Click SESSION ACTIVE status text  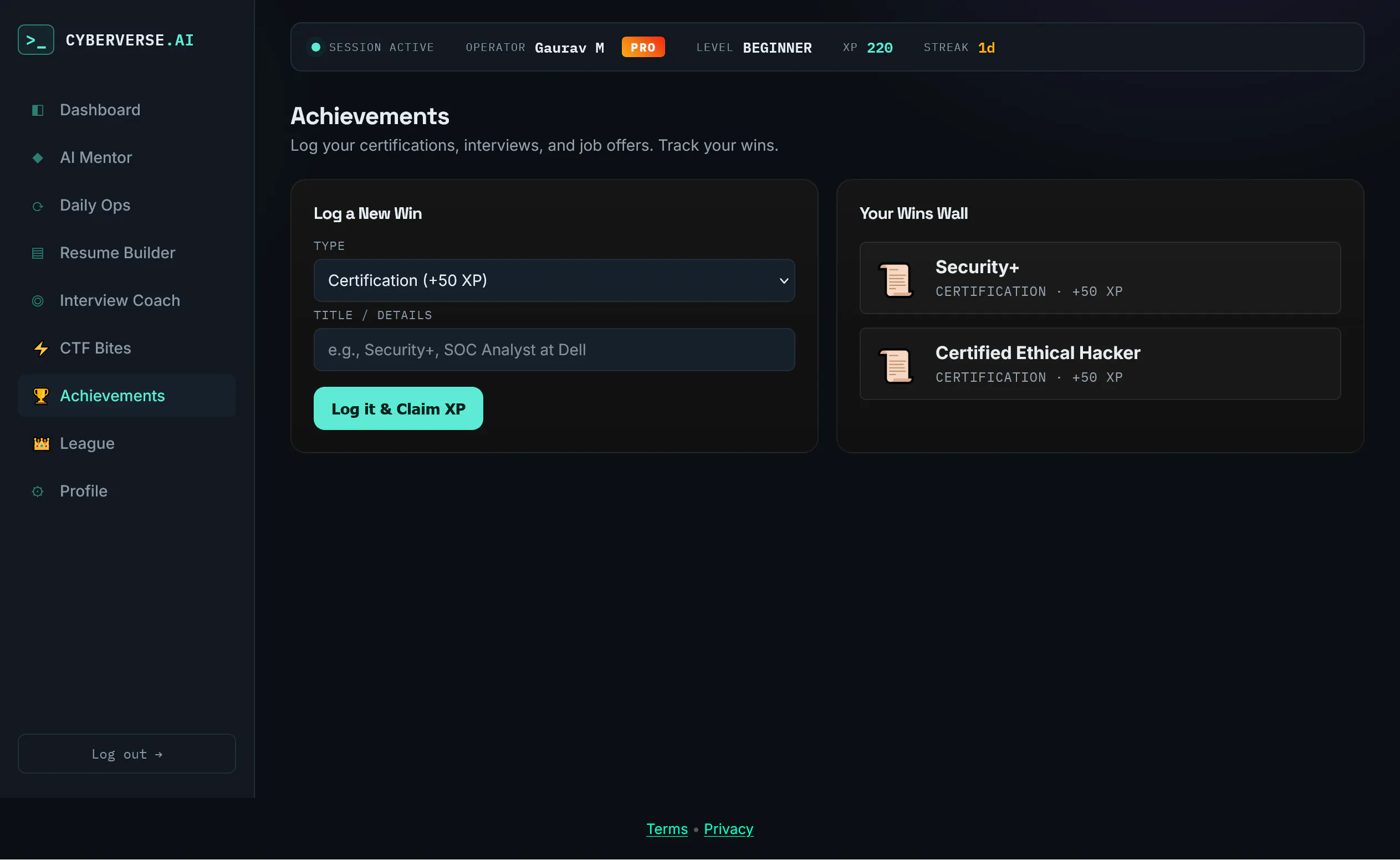381,48
